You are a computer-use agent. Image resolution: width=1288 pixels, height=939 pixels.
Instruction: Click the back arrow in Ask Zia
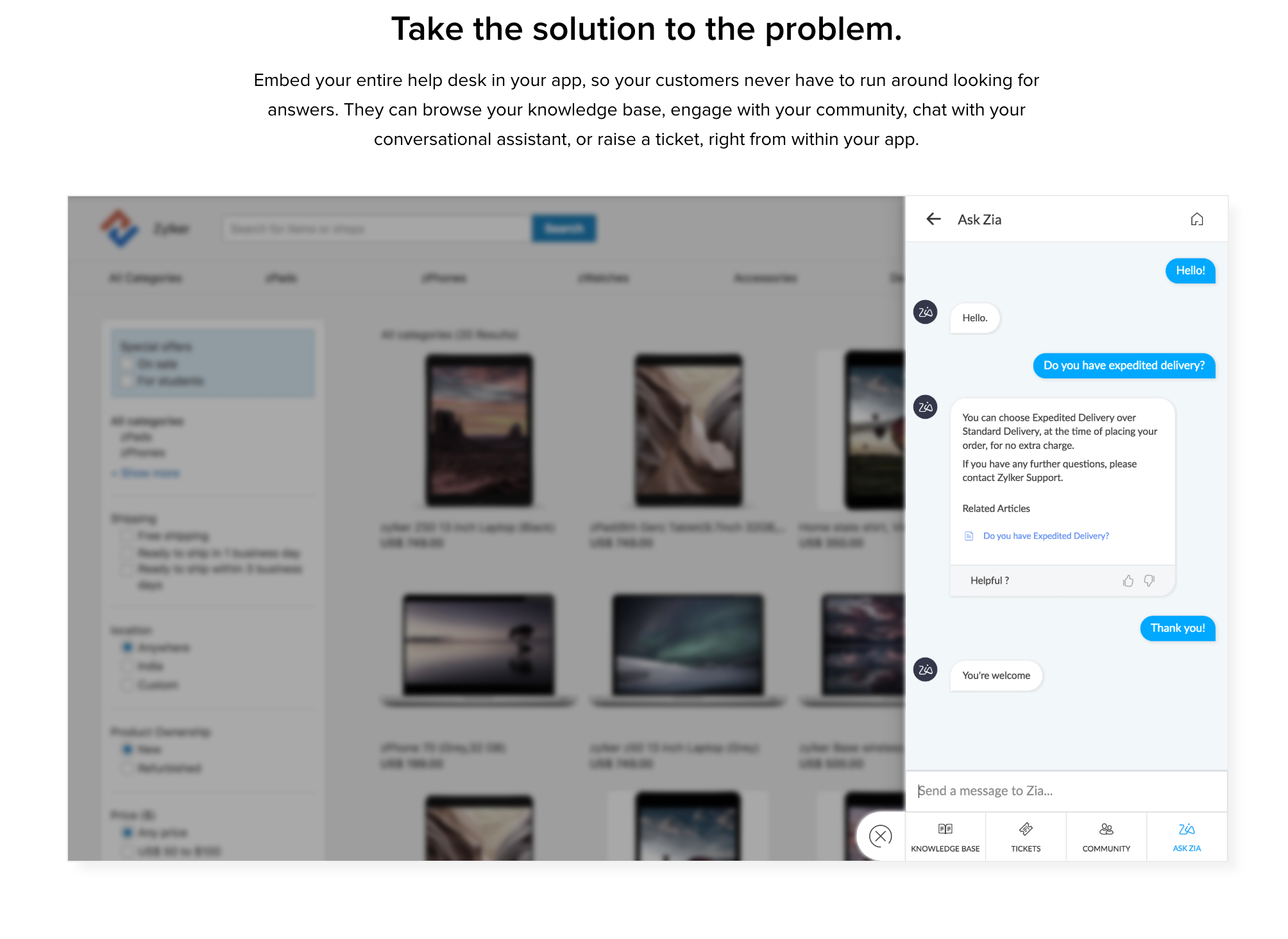933,219
